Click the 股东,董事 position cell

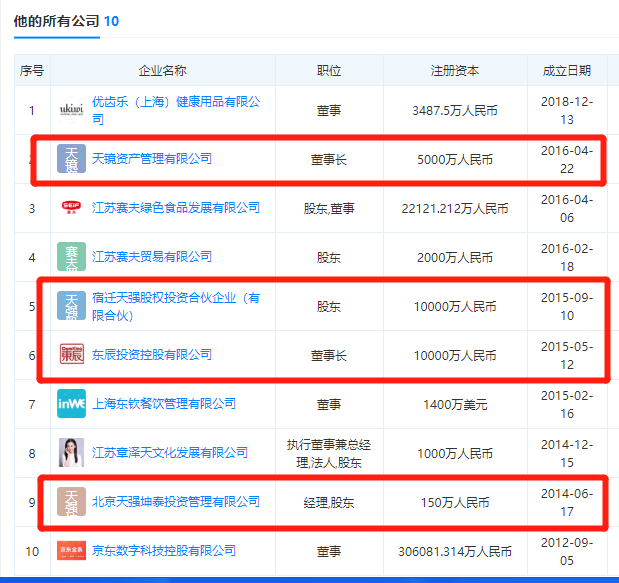(x=329, y=208)
